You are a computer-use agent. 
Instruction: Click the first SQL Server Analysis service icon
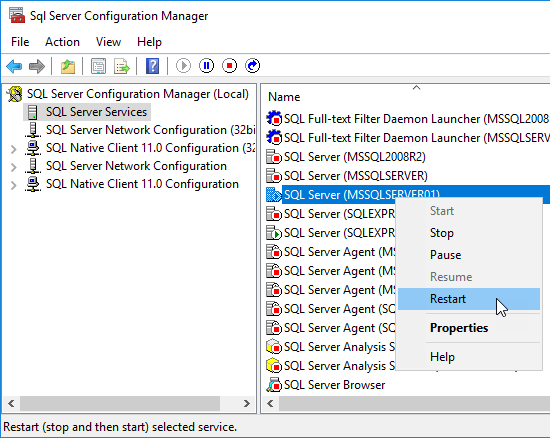click(x=274, y=347)
